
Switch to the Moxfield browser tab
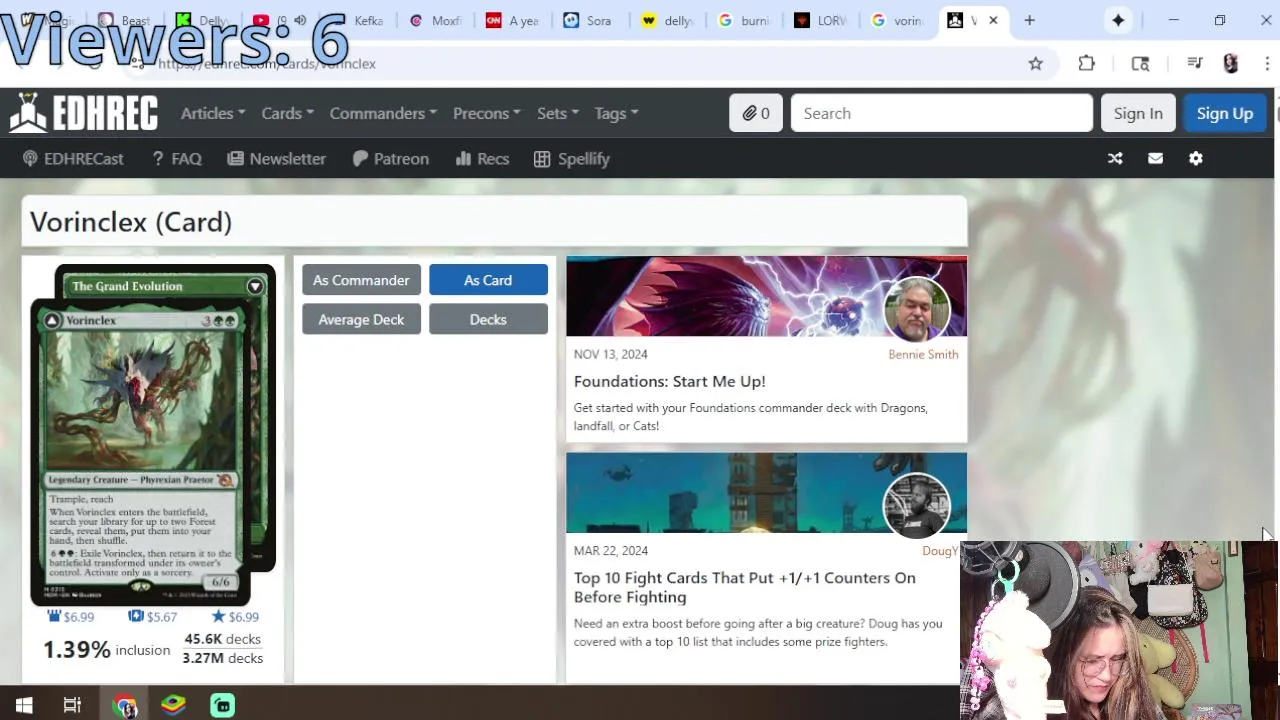tap(435, 20)
